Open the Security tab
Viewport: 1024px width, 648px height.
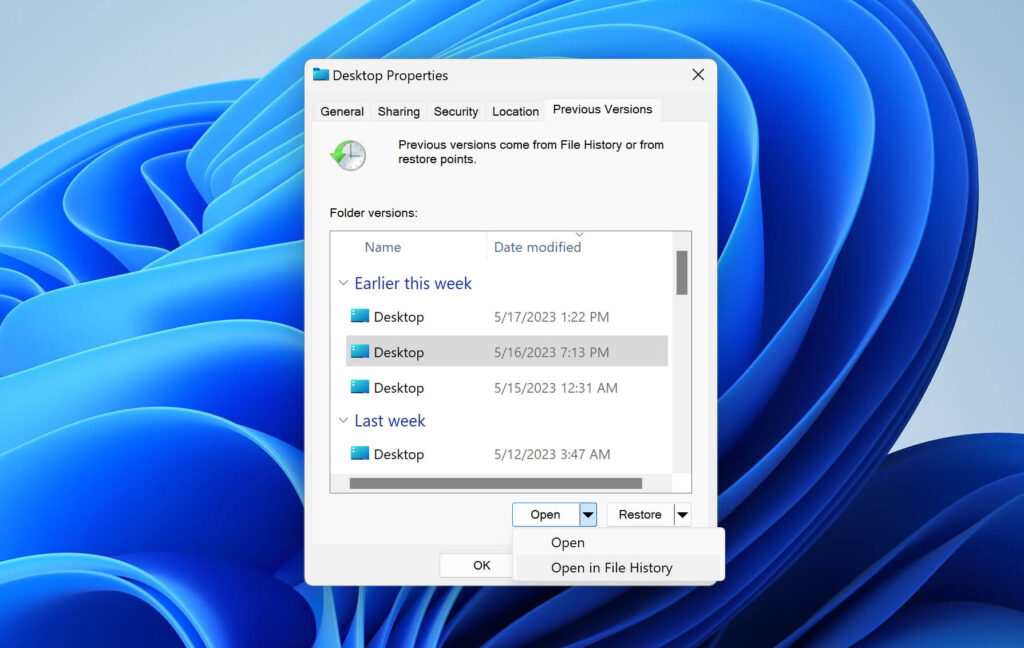(455, 111)
